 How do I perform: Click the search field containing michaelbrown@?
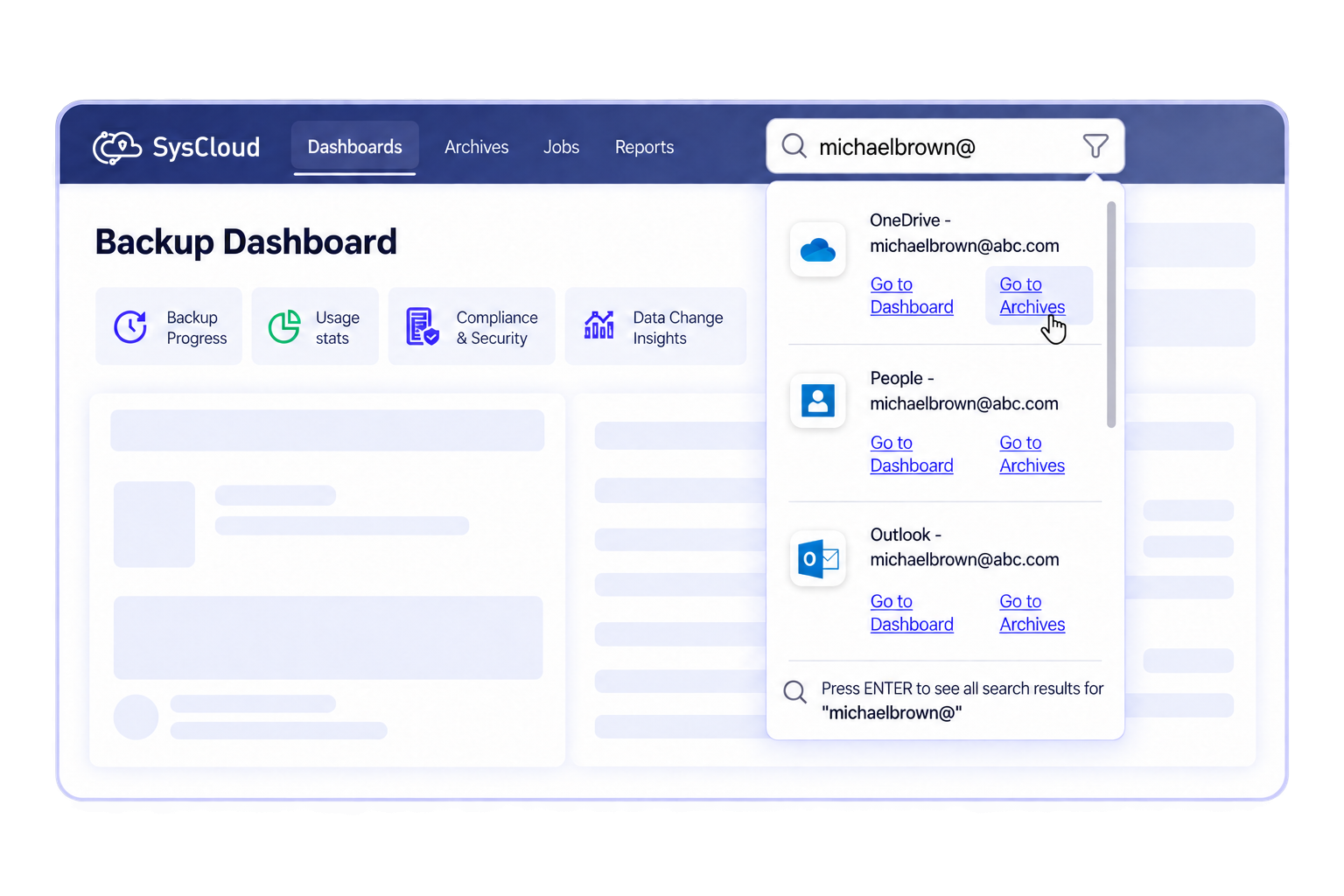tap(945, 146)
